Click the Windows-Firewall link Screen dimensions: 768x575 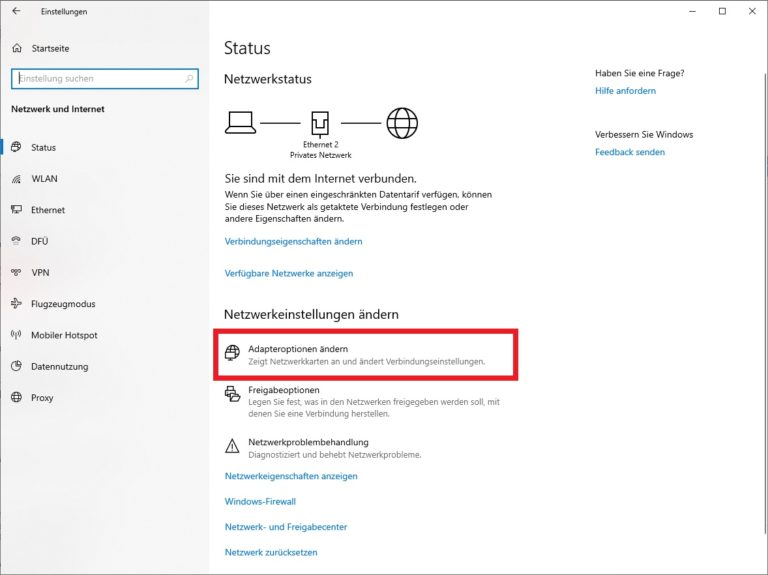pos(260,501)
